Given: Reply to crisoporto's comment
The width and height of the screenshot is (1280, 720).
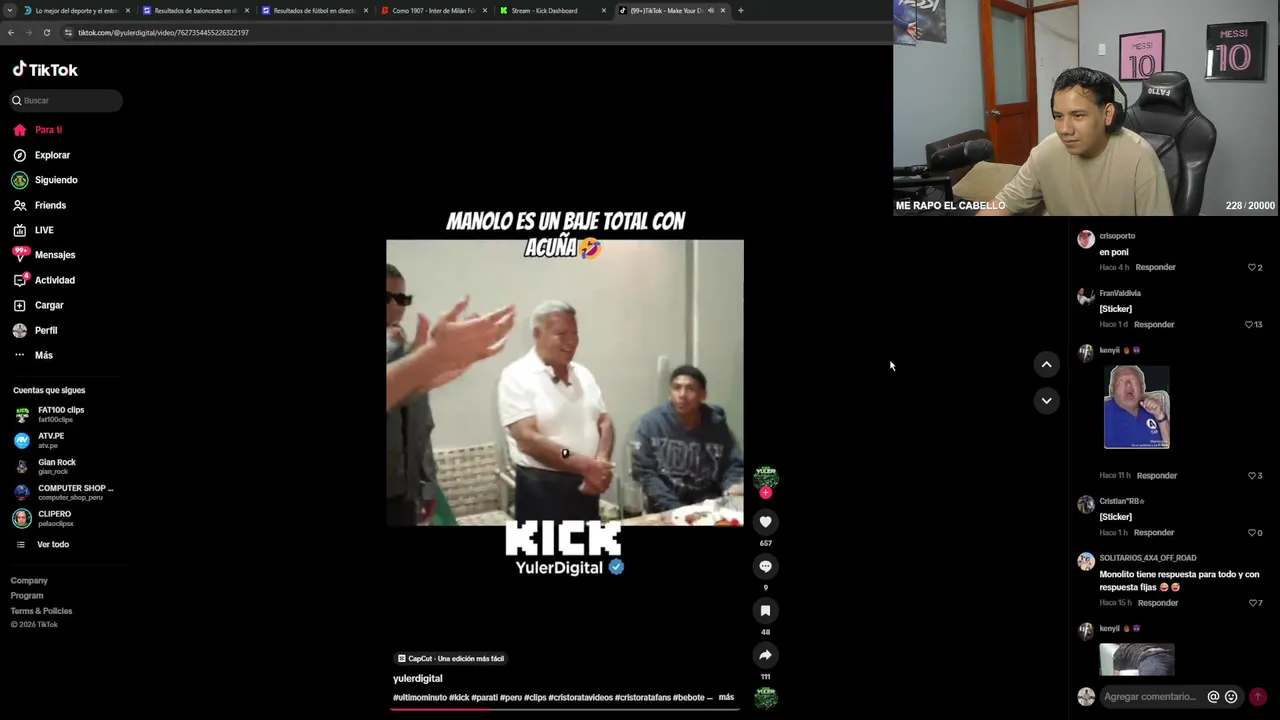Looking at the screenshot, I should (x=1155, y=267).
